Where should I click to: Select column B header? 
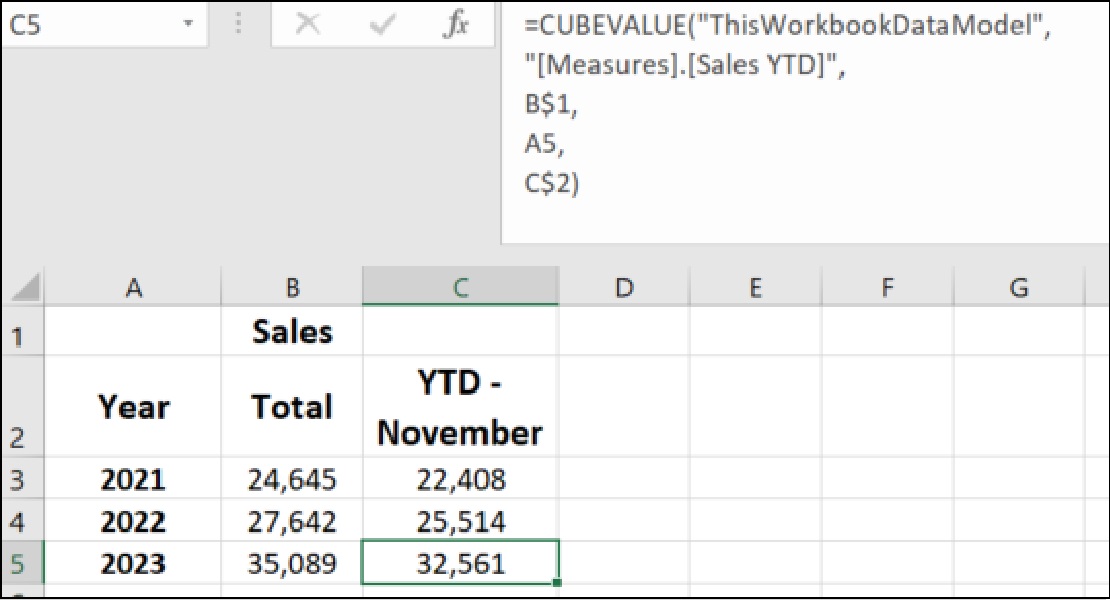[x=292, y=287]
